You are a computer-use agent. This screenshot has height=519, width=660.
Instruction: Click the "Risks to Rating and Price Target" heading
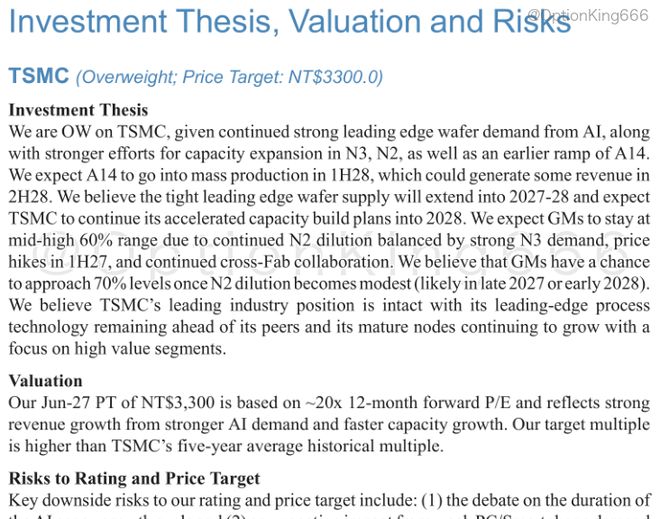coord(134,479)
